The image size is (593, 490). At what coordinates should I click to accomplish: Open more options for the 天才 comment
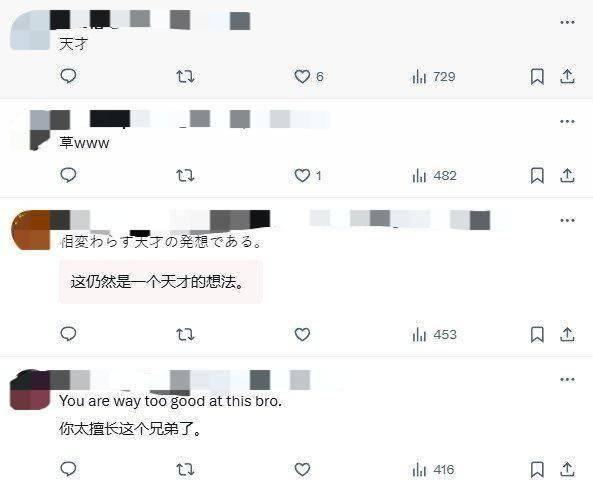pyautogui.click(x=567, y=22)
